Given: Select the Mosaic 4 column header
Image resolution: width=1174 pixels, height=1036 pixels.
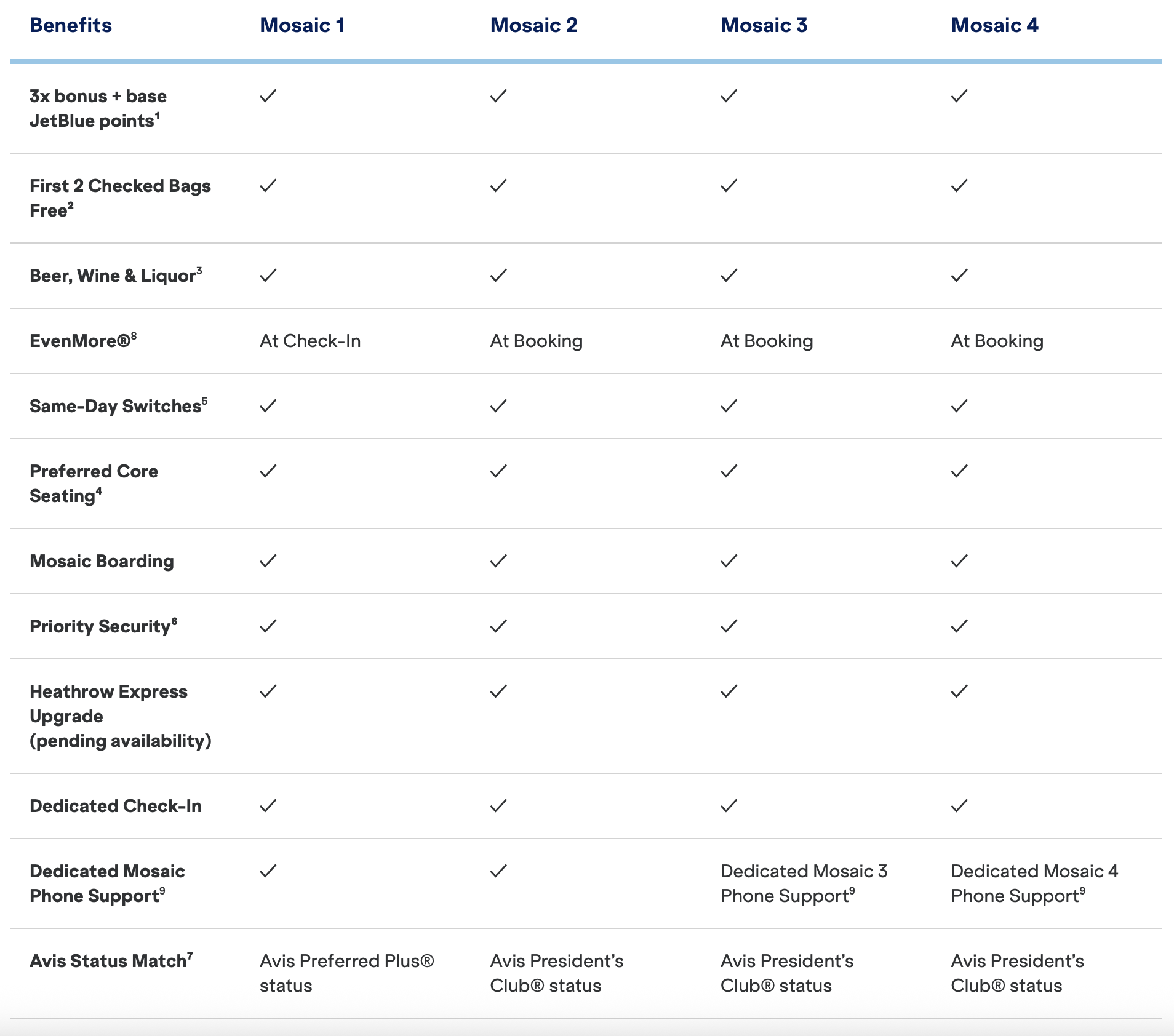Looking at the screenshot, I should pos(994,25).
